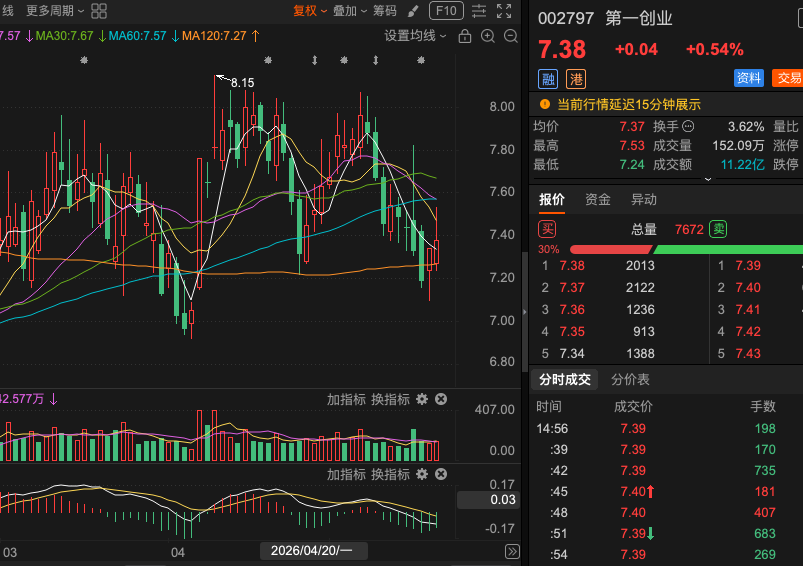The image size is (803, 566).
Task: Jump to latest with double-arrow icon
Action: tap(512, 551)
